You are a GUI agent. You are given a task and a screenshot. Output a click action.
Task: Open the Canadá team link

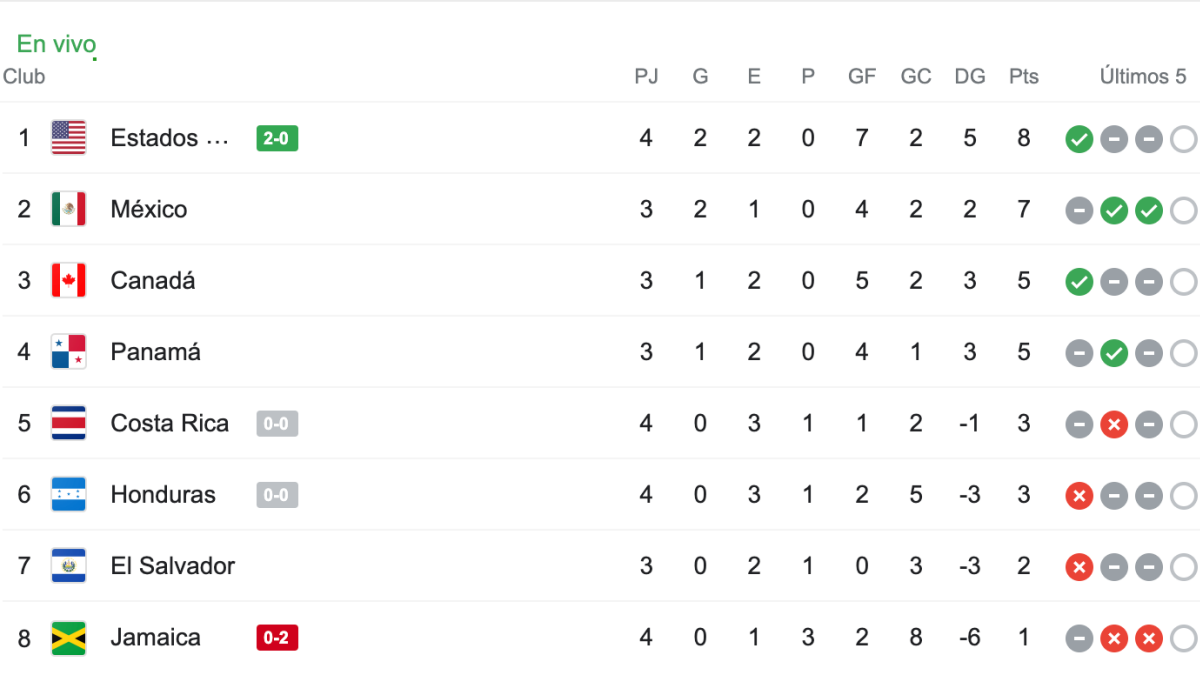[x=153, y=281]
